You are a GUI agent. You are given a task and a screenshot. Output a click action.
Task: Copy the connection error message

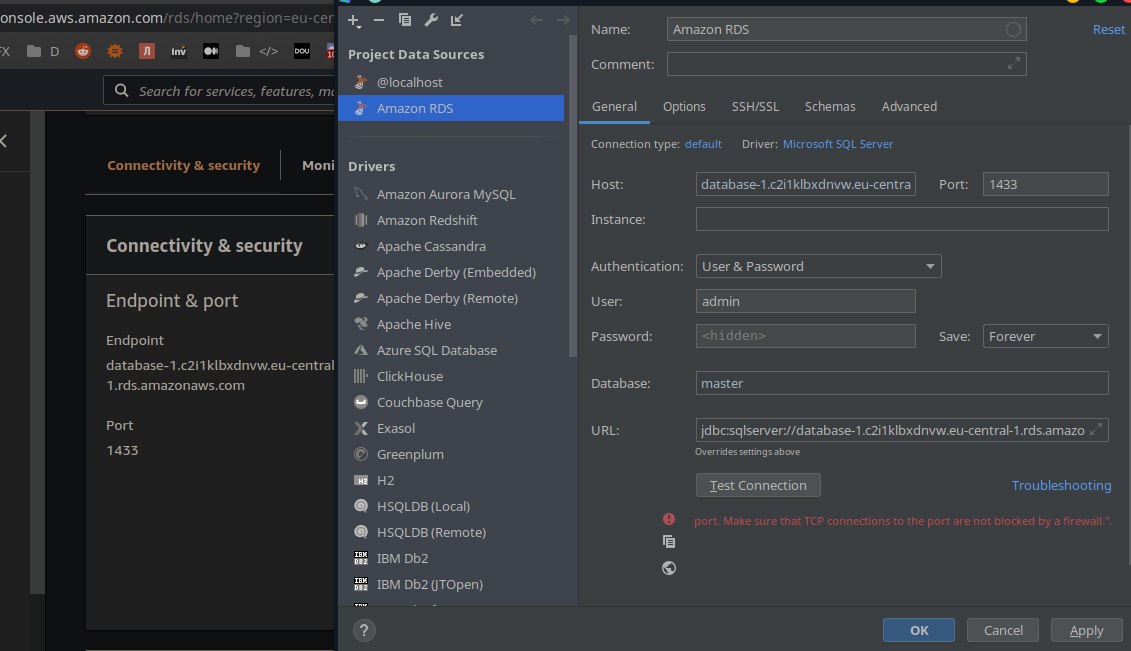669,541
